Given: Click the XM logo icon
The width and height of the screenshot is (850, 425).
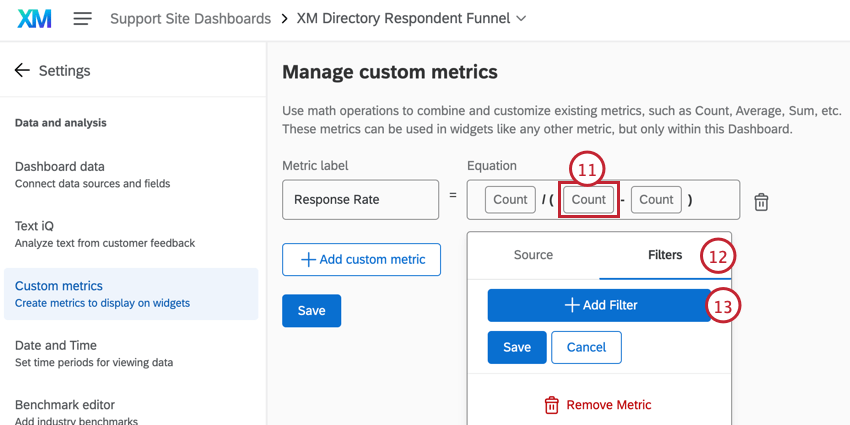Looking at the screenshot, I should pos(35,19).
